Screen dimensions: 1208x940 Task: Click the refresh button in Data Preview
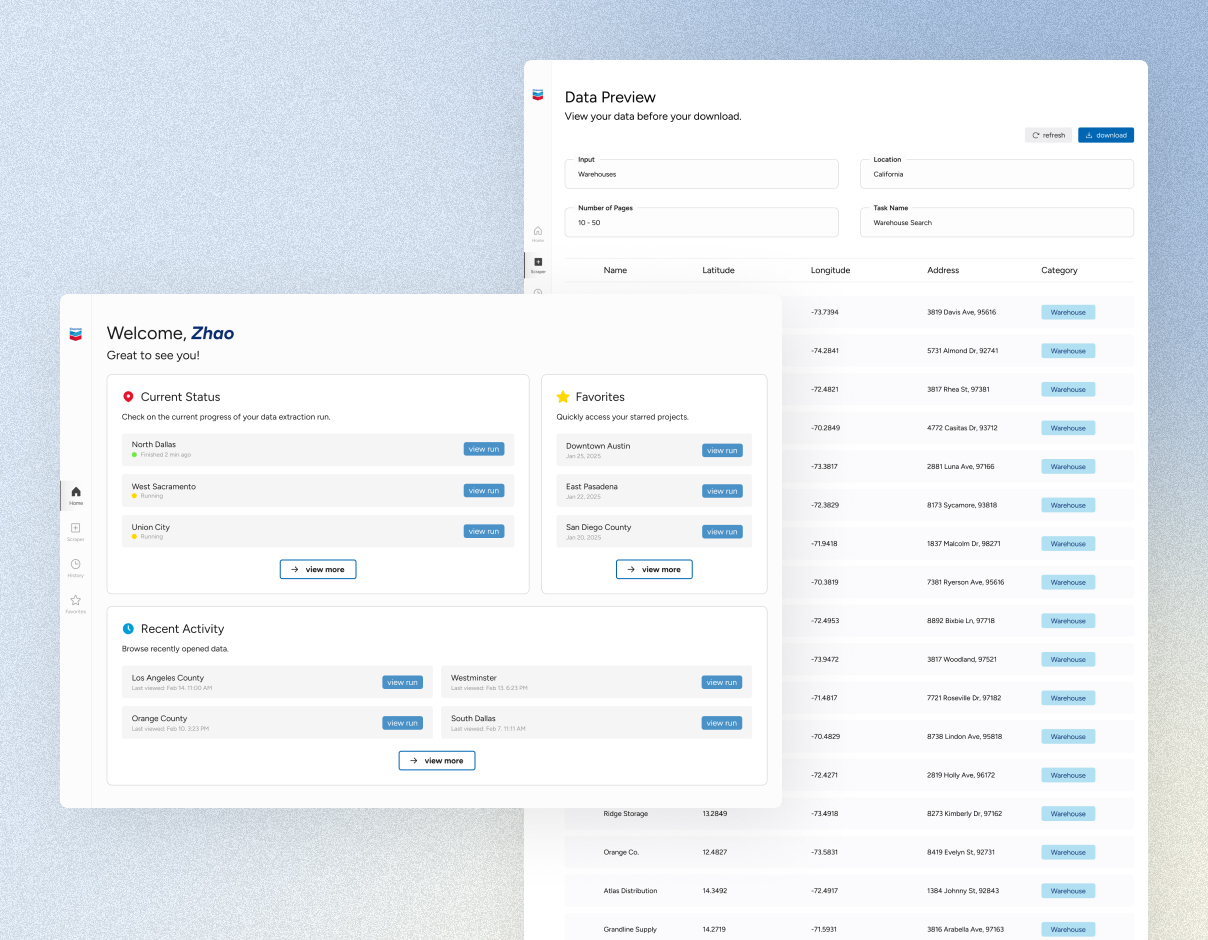[1048, 135]
